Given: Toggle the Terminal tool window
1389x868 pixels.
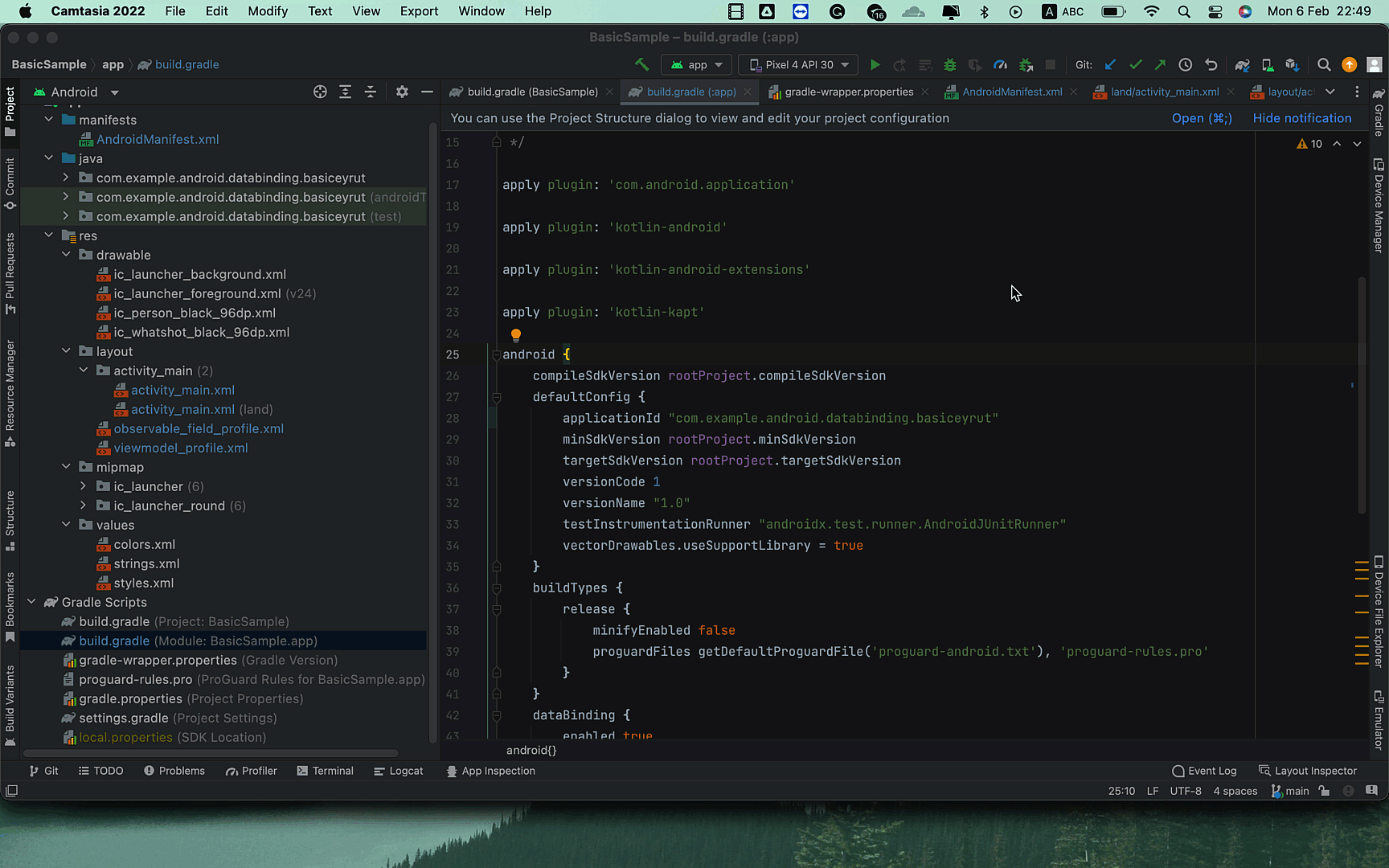Looking at the screenshot, I should point(325,771).
